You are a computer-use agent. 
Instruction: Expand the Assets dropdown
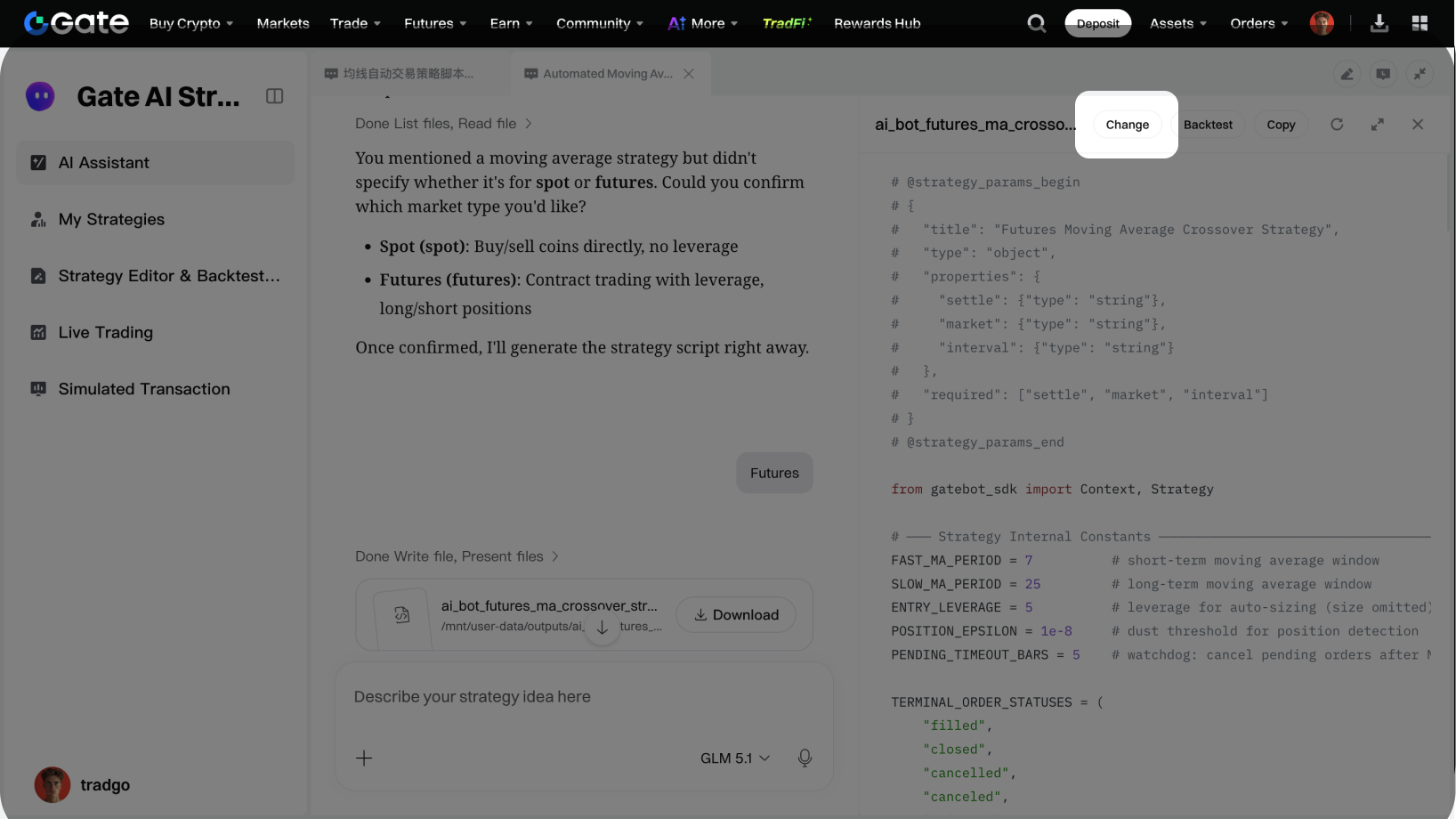1178,23
